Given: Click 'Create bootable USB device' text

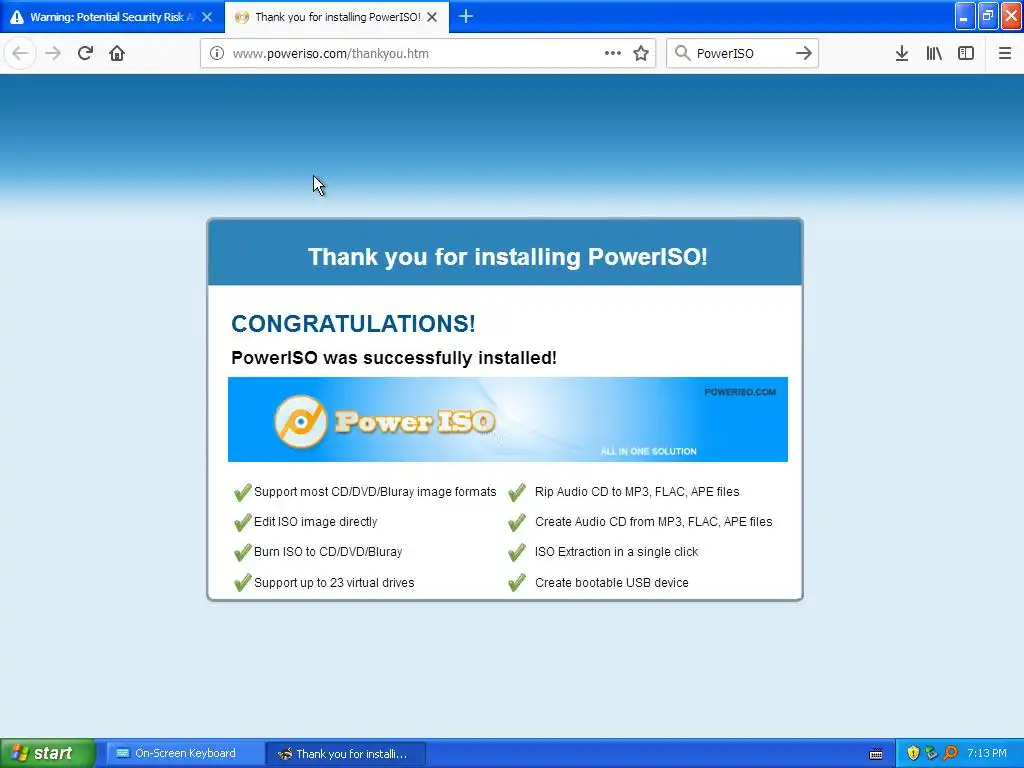Looking at the screenshot, I should [x=611, y=583].
